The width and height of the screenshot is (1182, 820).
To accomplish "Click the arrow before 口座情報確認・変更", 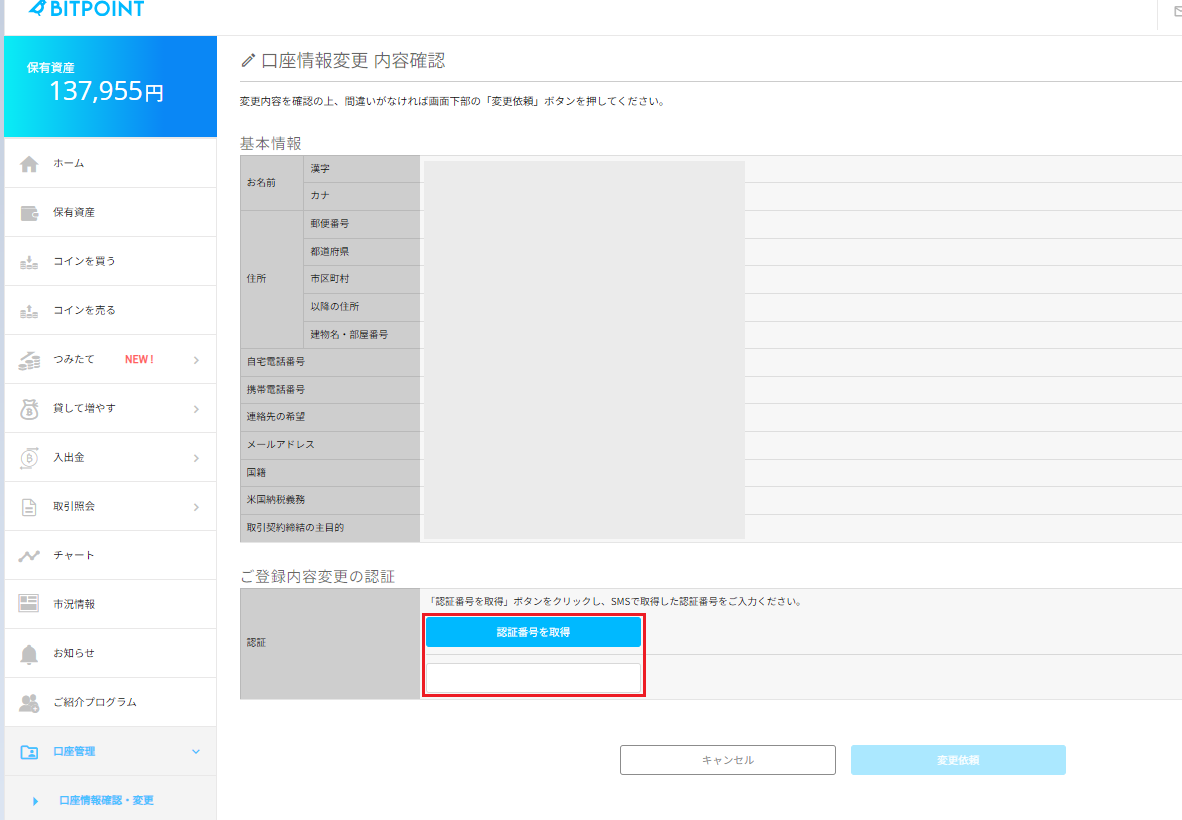I will pyautogui.click(x=35, y=801).
